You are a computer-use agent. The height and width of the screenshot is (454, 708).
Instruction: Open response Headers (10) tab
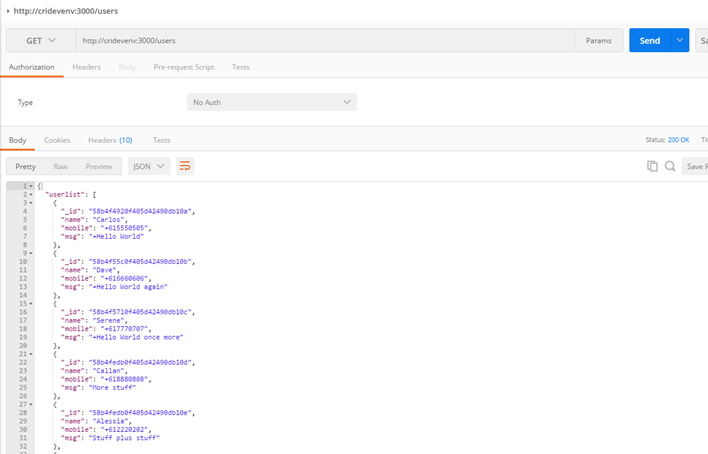tap(110, 140)
